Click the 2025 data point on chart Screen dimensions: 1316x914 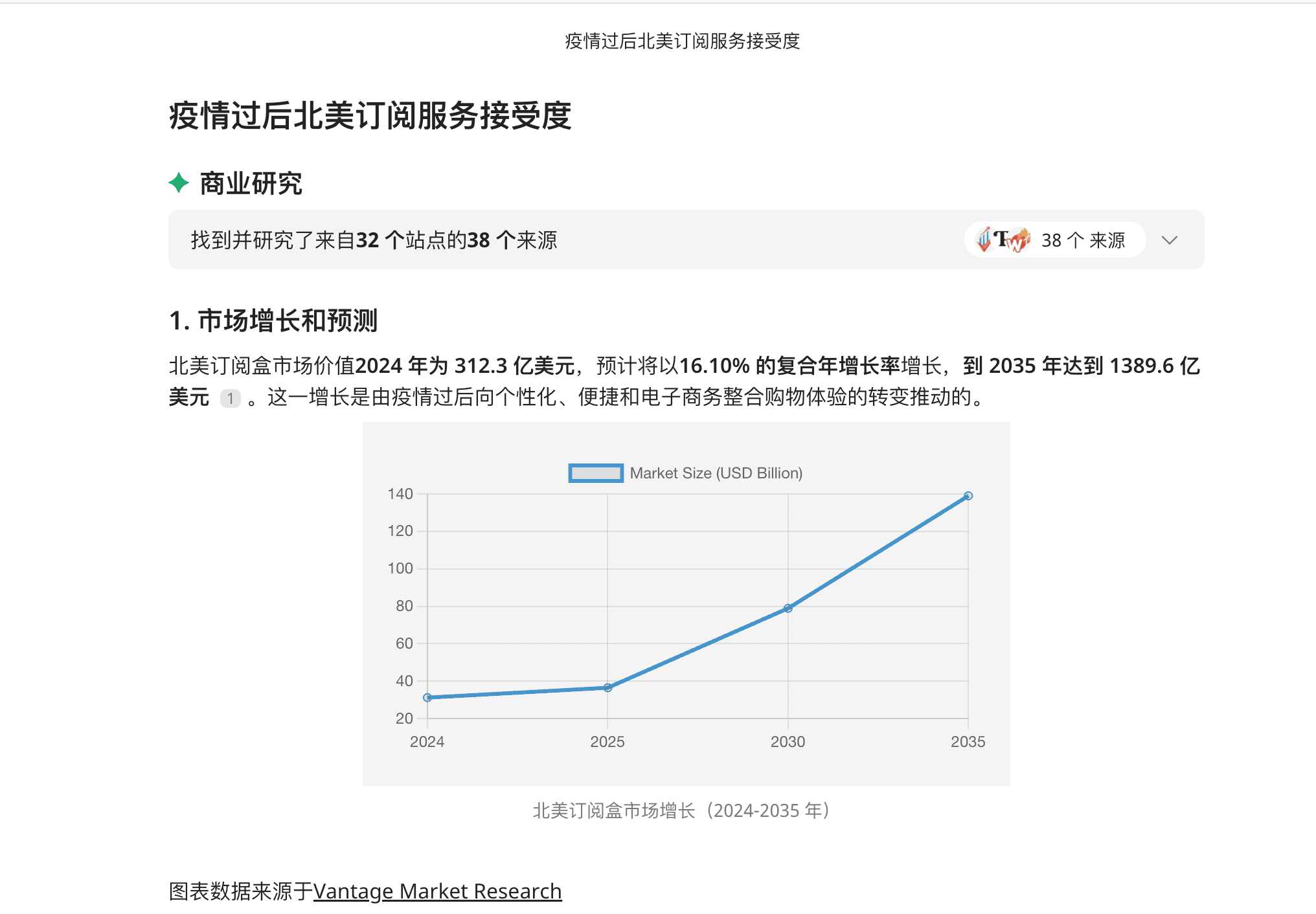607,687
